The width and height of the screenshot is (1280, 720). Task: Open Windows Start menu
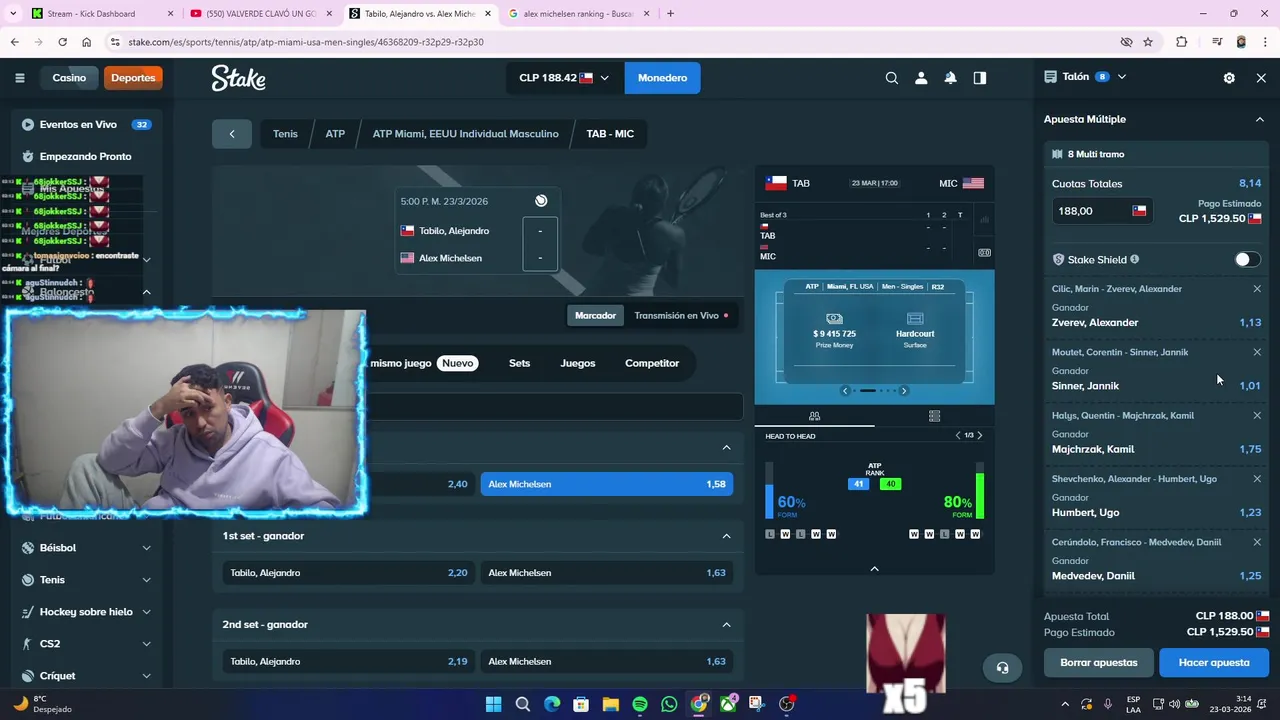pos(493,704)
